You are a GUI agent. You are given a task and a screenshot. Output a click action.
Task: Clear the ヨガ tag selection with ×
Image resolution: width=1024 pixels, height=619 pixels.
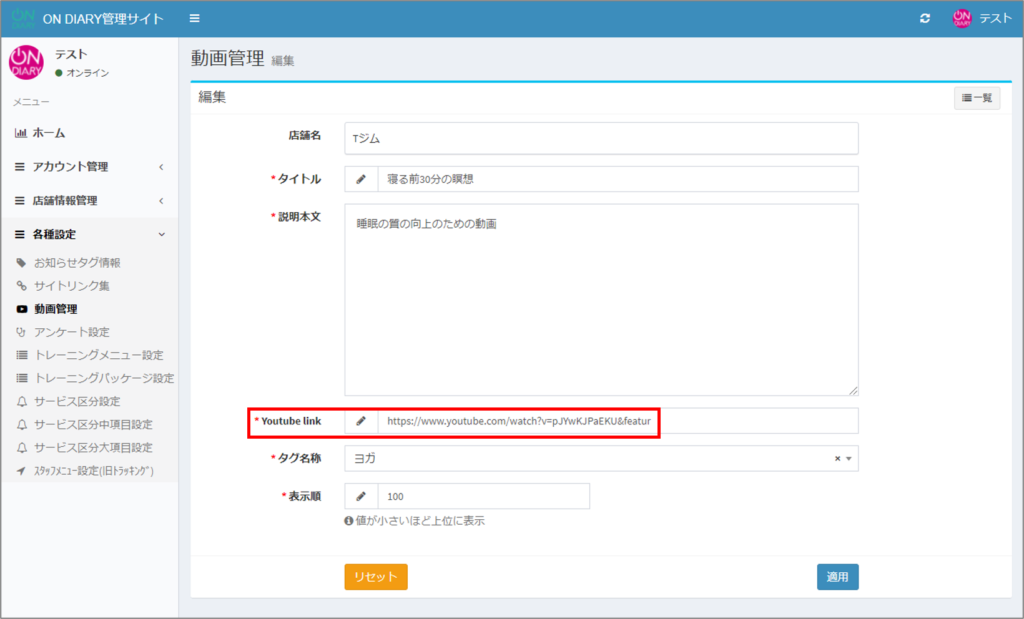[837, 458]
